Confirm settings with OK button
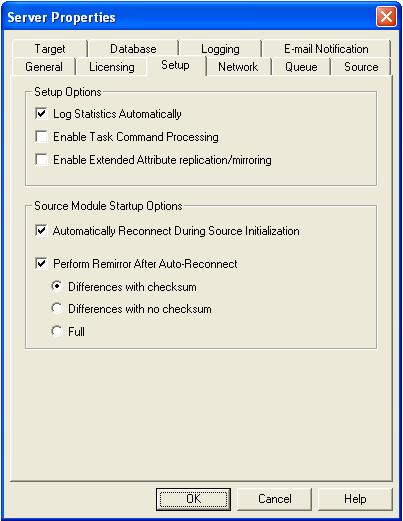Image resolution: width=403 pixels, height=521 pixels. click(193, 499)
